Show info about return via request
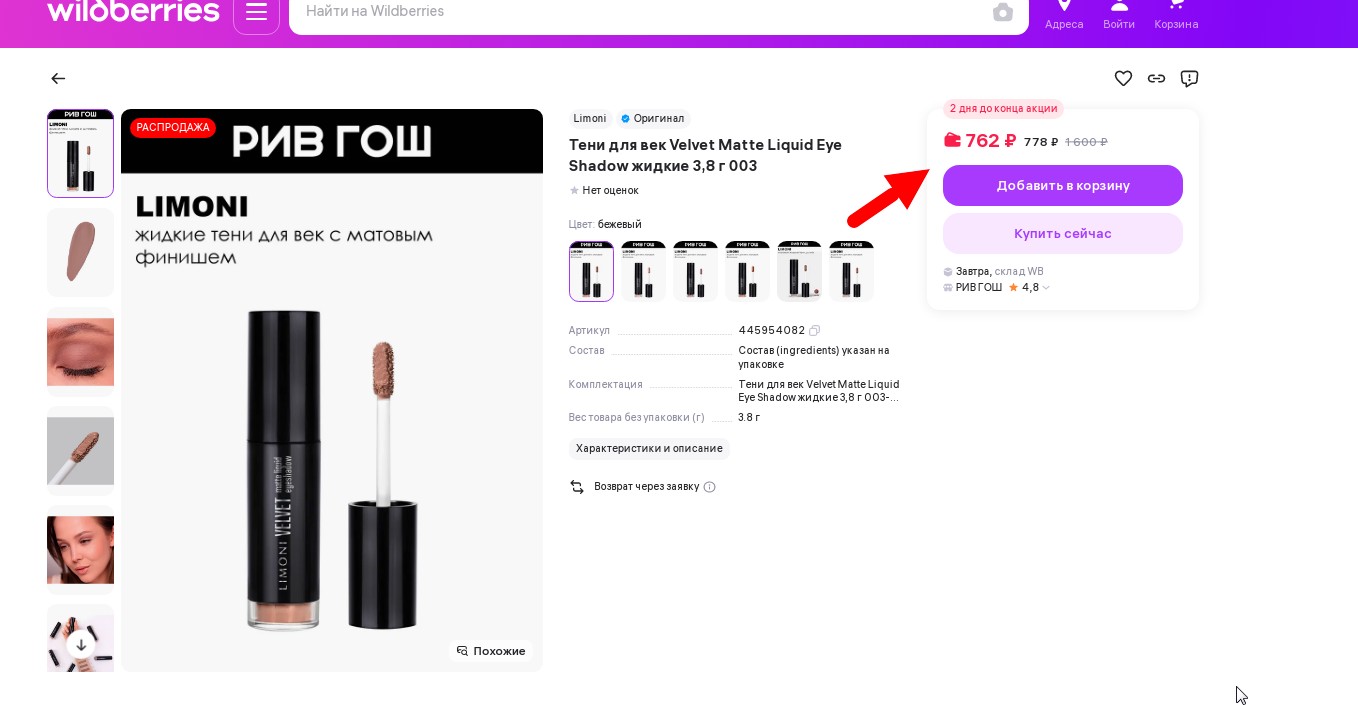Image resolution: width=1358 pixels, height=705 pixels. [x=710, y=487]
